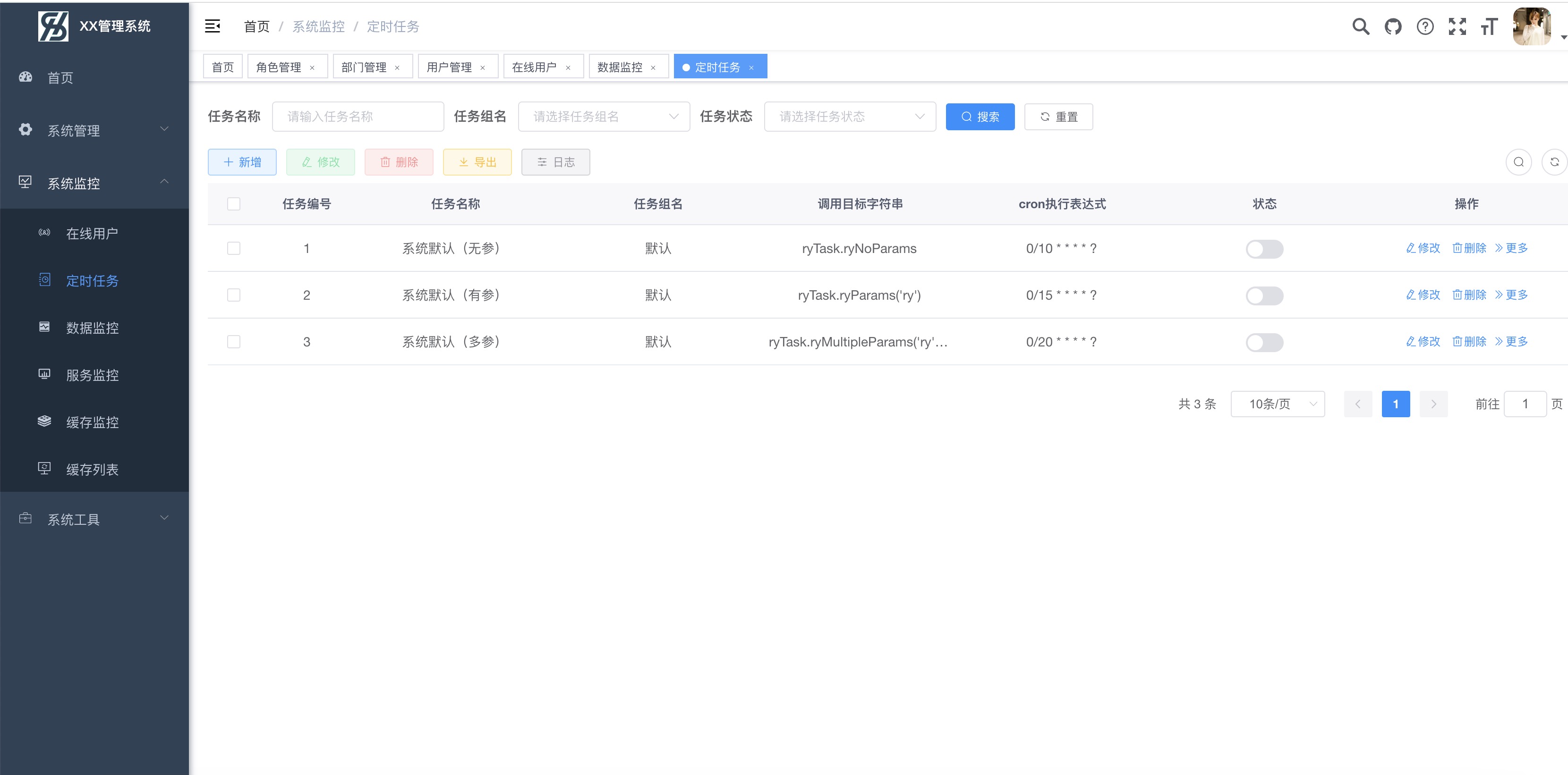This screenshot has height=775, width=1568.
Task: Click the 在线用户 sidebar icon
Action: tap(44, 232)
